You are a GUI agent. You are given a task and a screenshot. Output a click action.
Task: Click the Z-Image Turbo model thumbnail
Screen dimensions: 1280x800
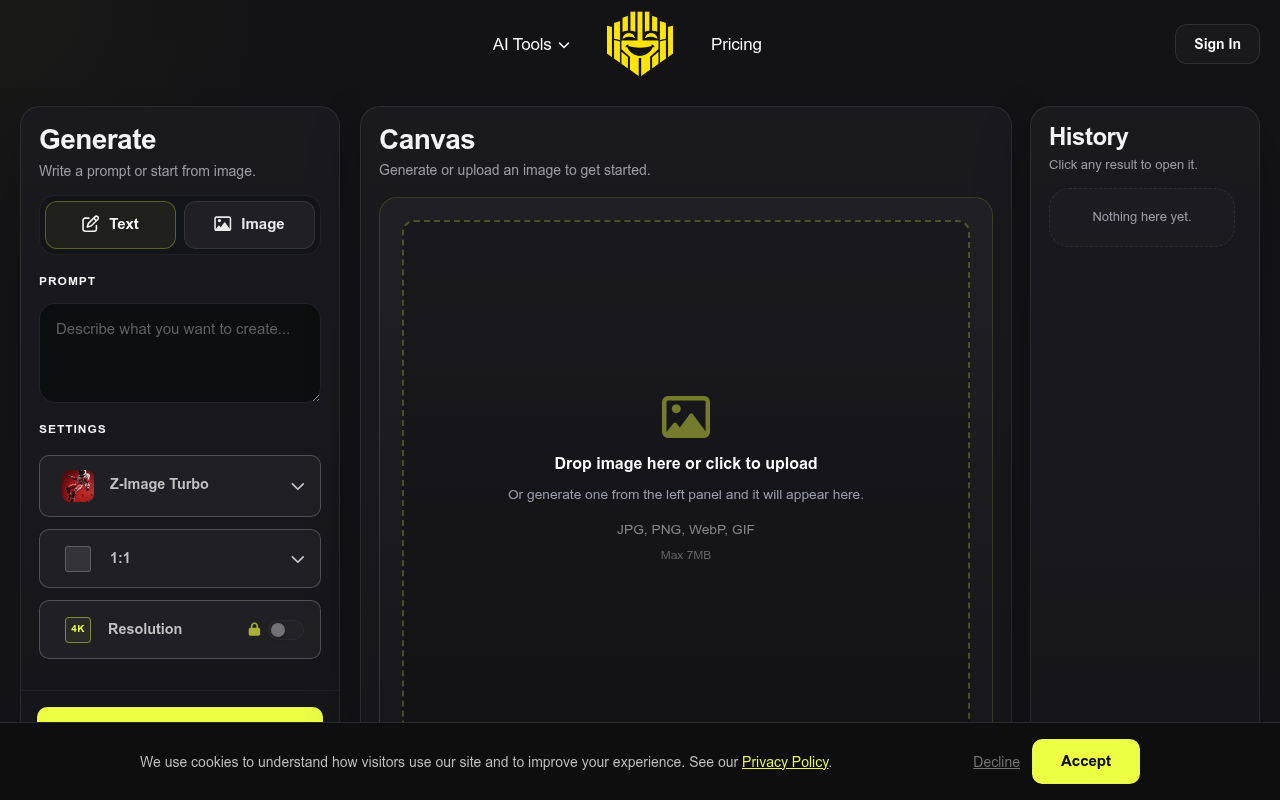[78, 485]
